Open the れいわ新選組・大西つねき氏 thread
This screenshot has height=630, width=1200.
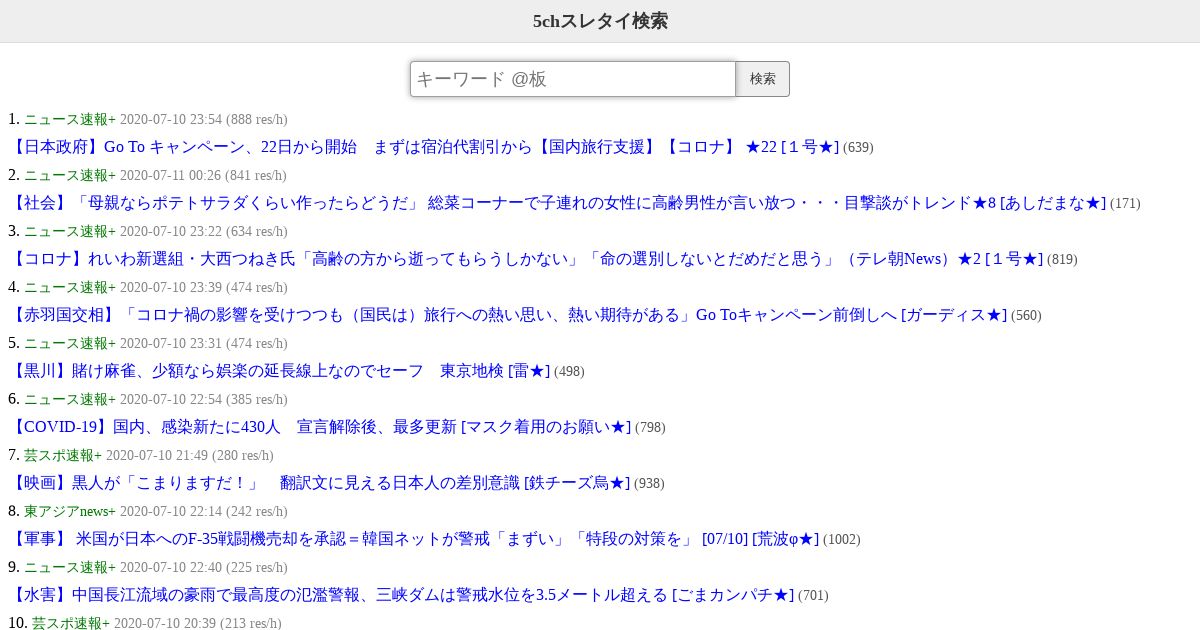526,259
